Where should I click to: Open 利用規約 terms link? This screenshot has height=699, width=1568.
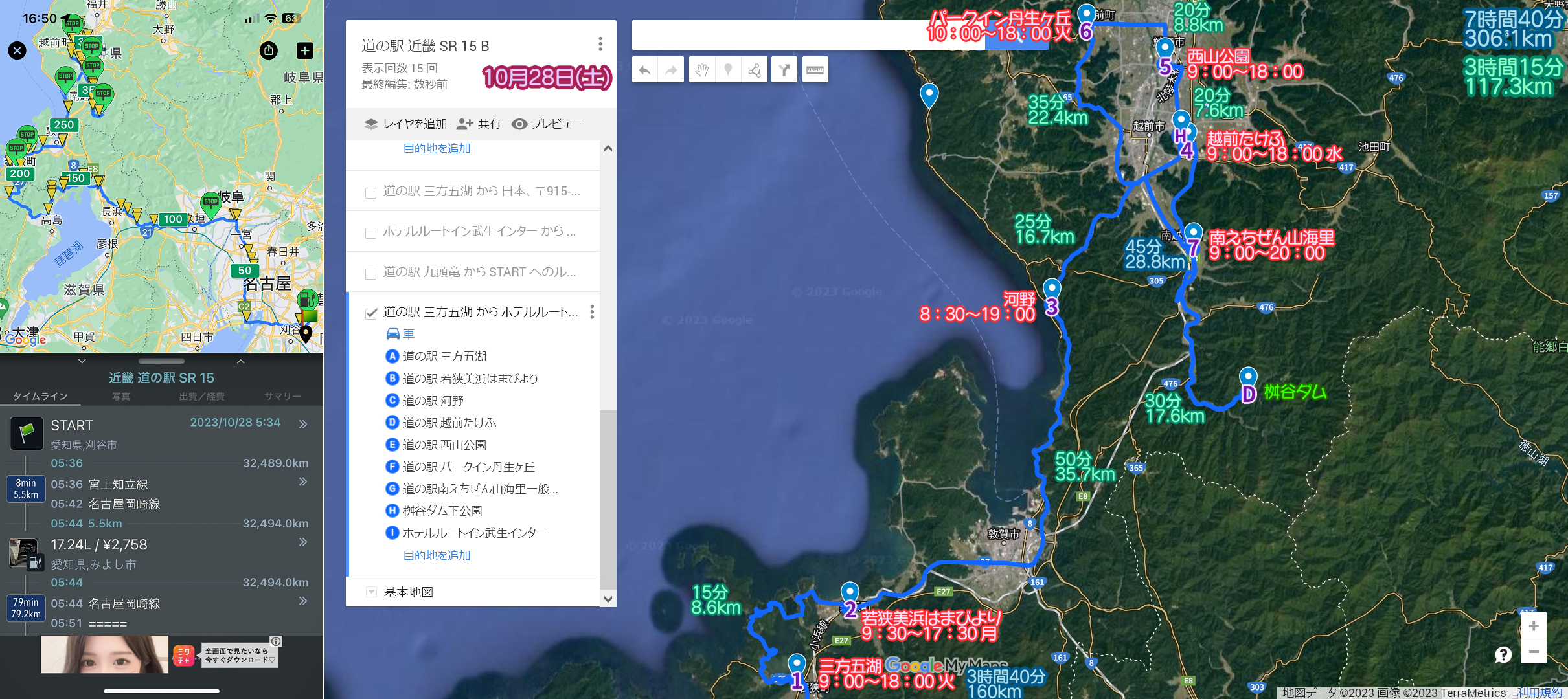coord(1540,693)
